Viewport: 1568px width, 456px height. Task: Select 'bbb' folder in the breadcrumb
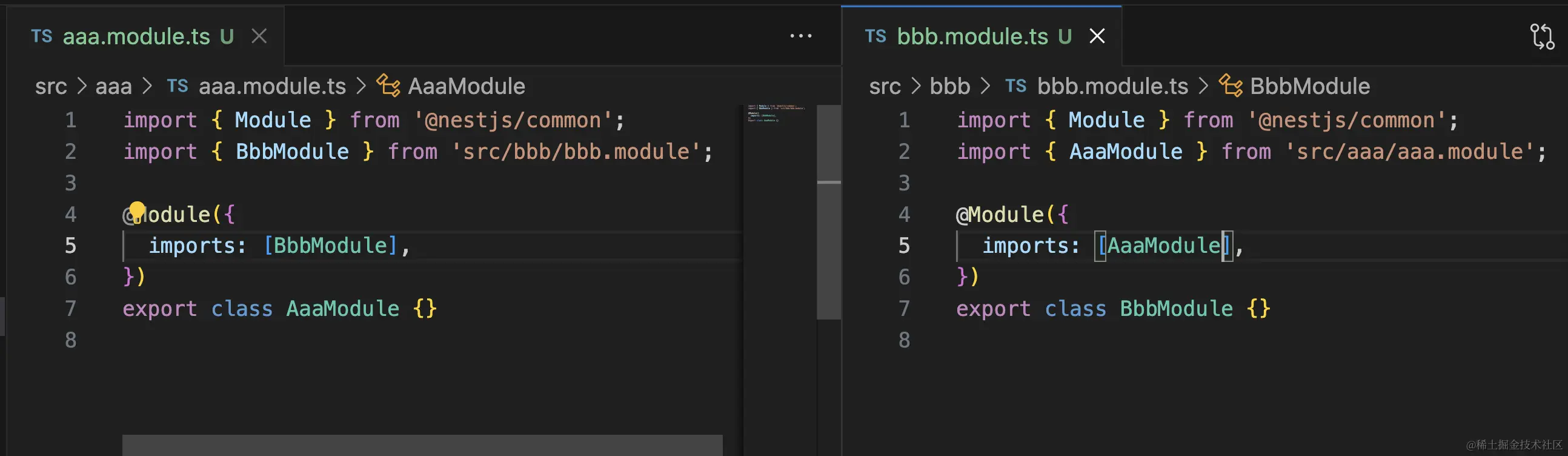pos(949,87)
